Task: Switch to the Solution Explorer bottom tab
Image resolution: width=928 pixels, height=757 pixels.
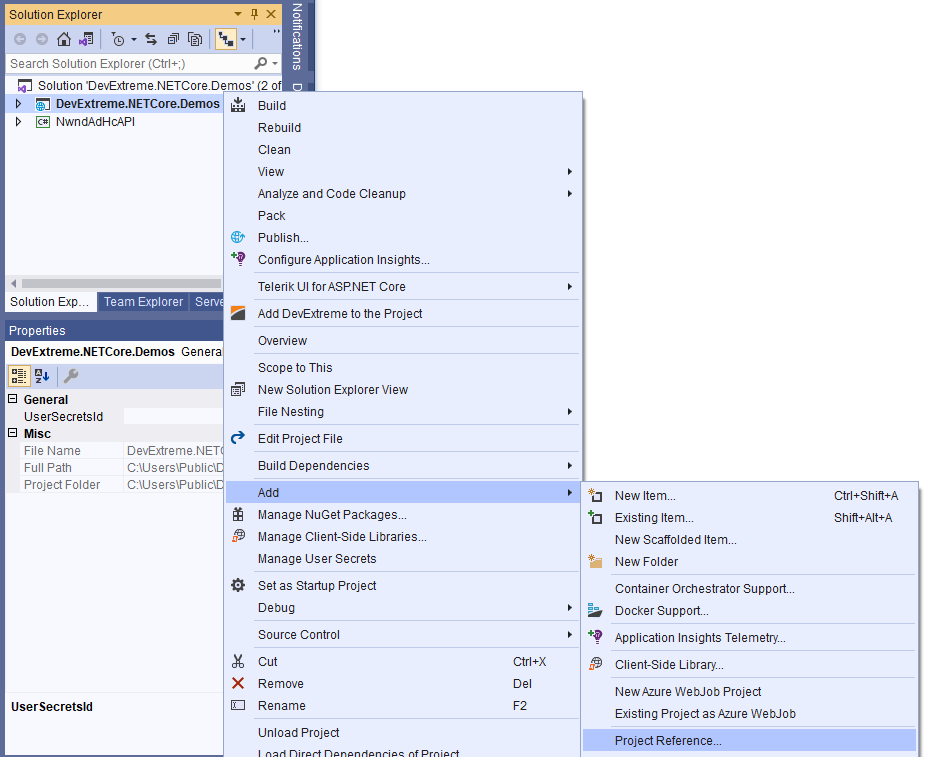Action: (x=50, y=302)
